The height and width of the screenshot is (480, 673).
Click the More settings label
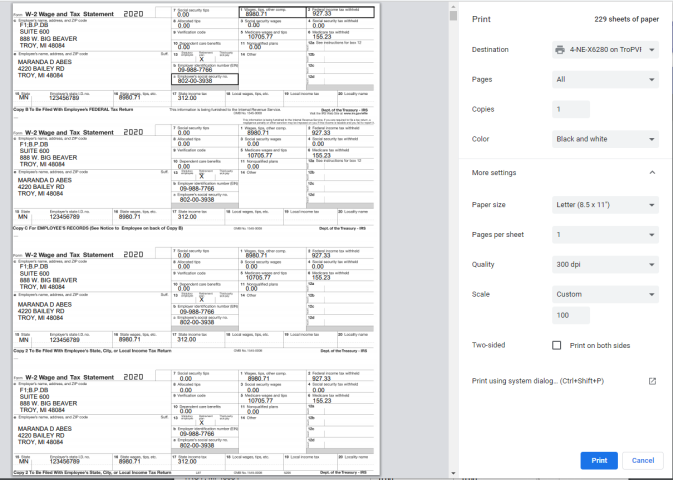click(x=494, y=172)
